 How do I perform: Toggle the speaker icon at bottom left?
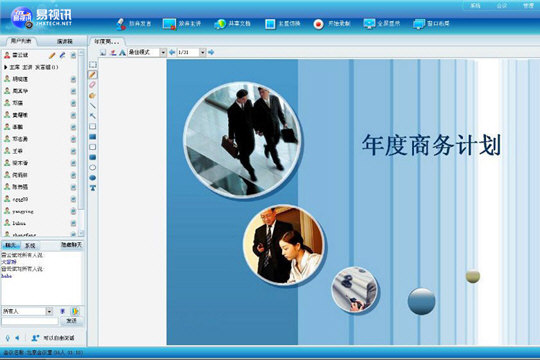click(17, 338)
